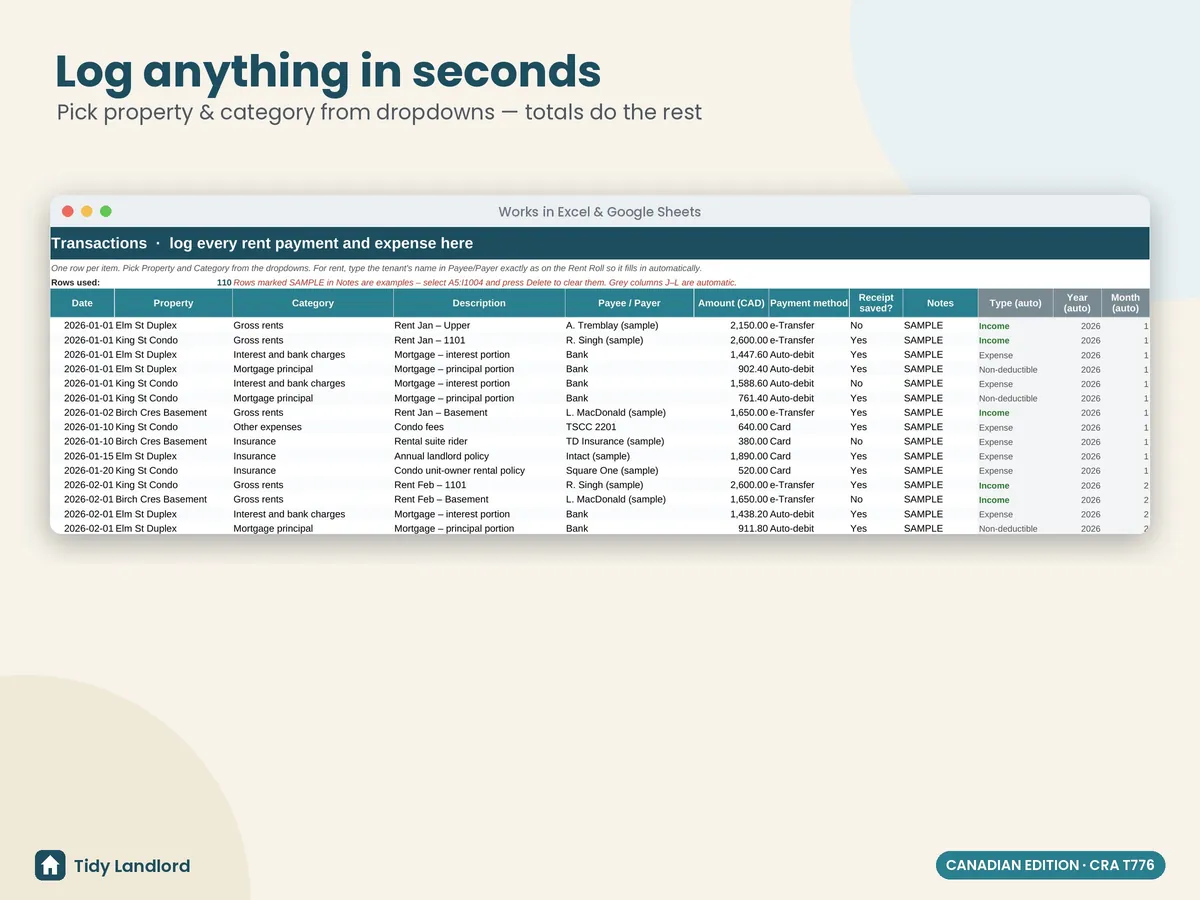Select the 'Annual landlord policy' description cell
The height and width of the screenshot is (900, 1200).
pyautogui.click(x=479, y=456)
